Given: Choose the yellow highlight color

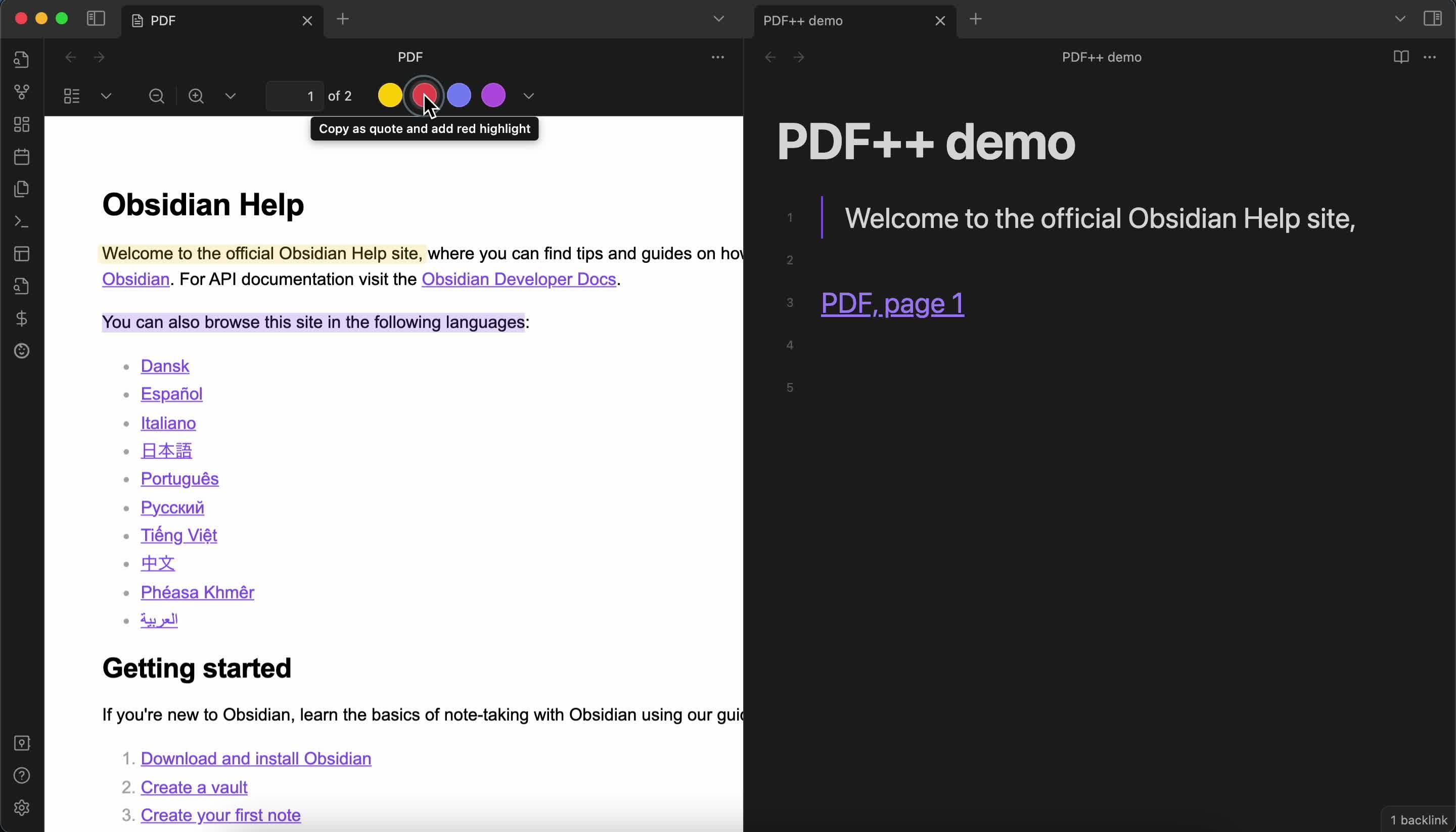Looking at the screenshot, I should [390, 96].
